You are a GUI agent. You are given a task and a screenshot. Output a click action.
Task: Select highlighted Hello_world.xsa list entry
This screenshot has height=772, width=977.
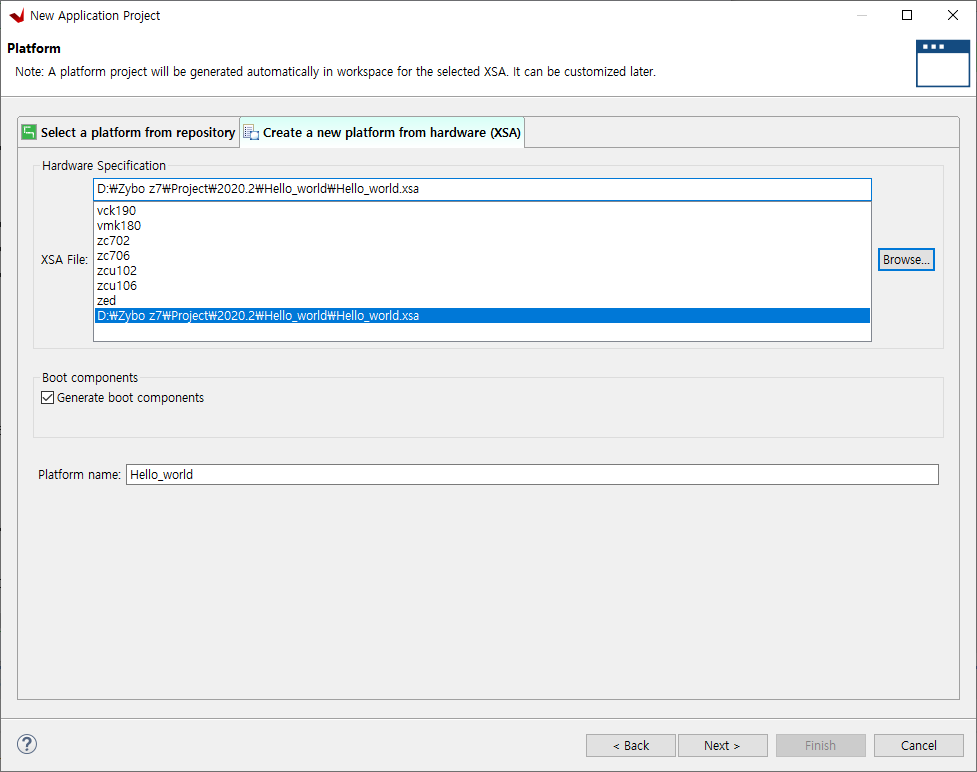pyautogui.click(x=482, y=316)
